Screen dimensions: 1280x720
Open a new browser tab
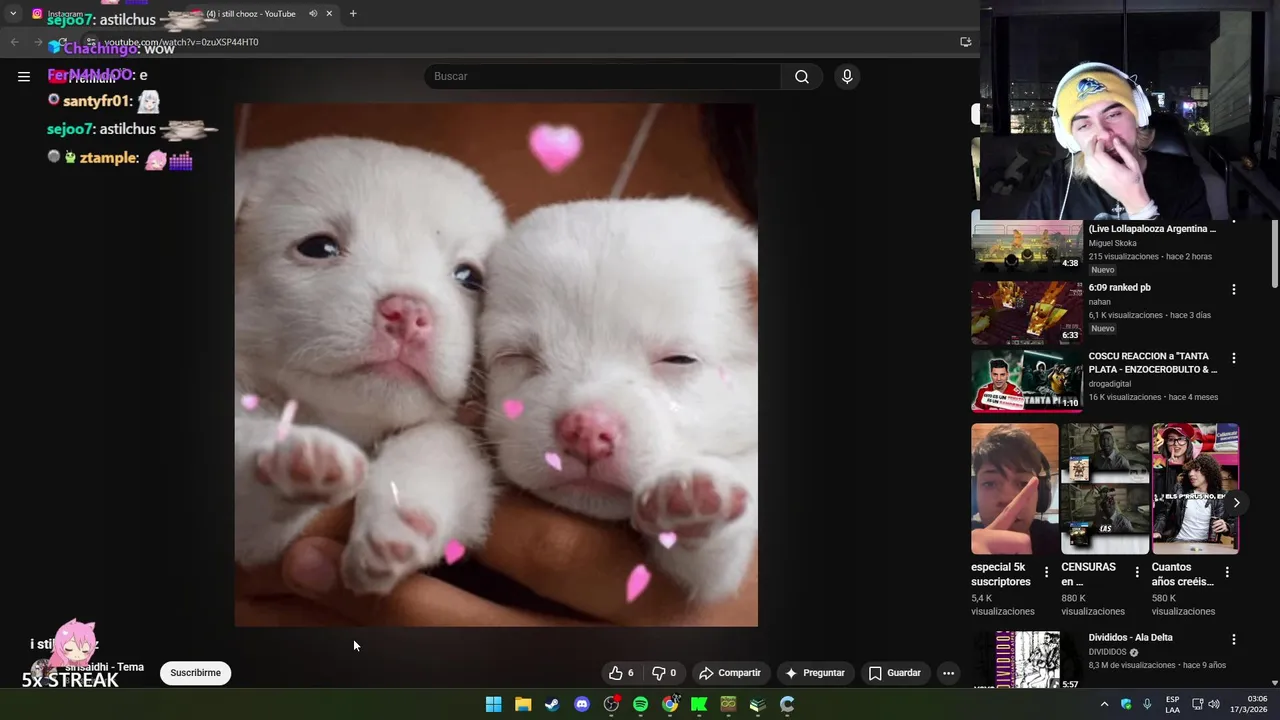coord(353,14)
